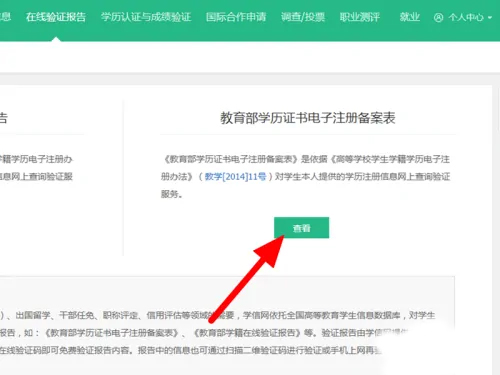The image size is (500, 375).
Task: Go to 国际合作申请 in the navigation bar
Action: (x=236, y=17)
